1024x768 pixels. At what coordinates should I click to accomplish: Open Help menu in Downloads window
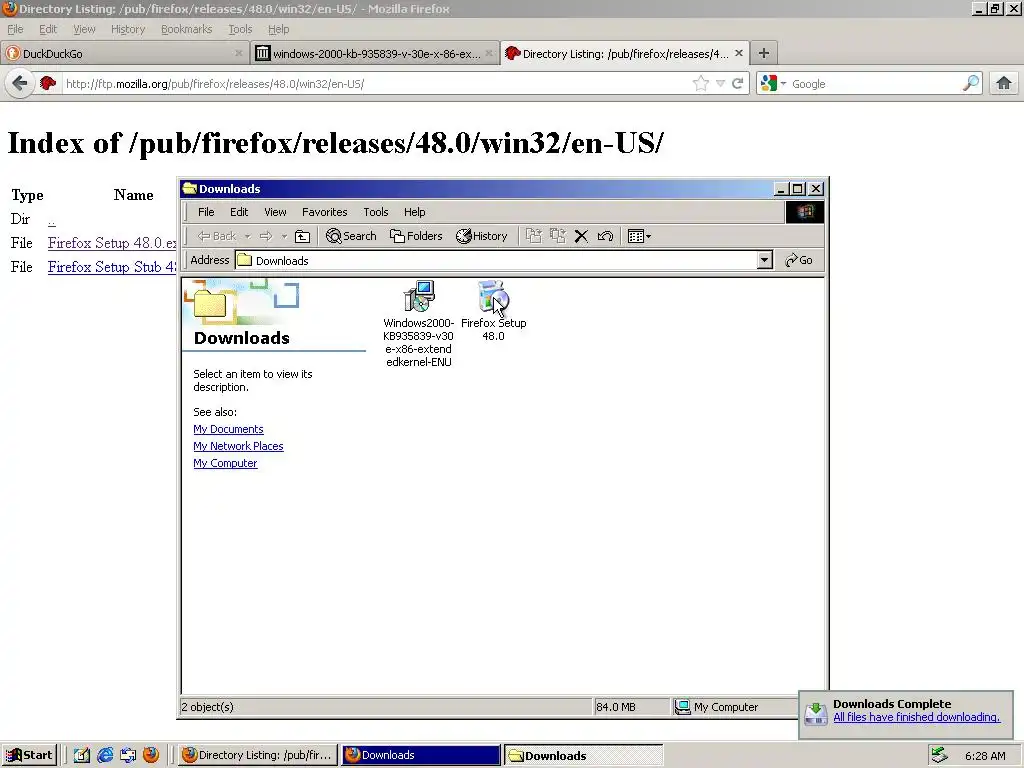[414, 212]
